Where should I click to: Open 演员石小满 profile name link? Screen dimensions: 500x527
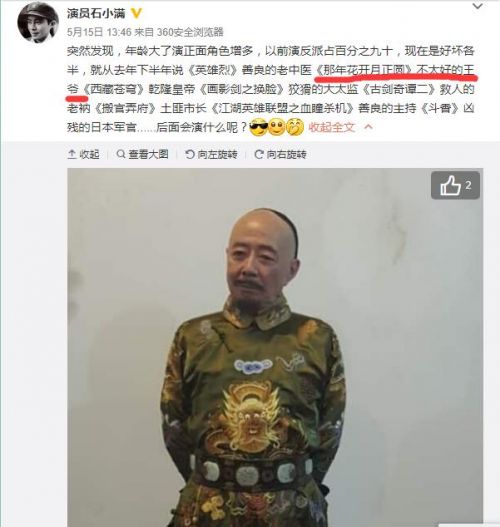[x=96, y=13]
